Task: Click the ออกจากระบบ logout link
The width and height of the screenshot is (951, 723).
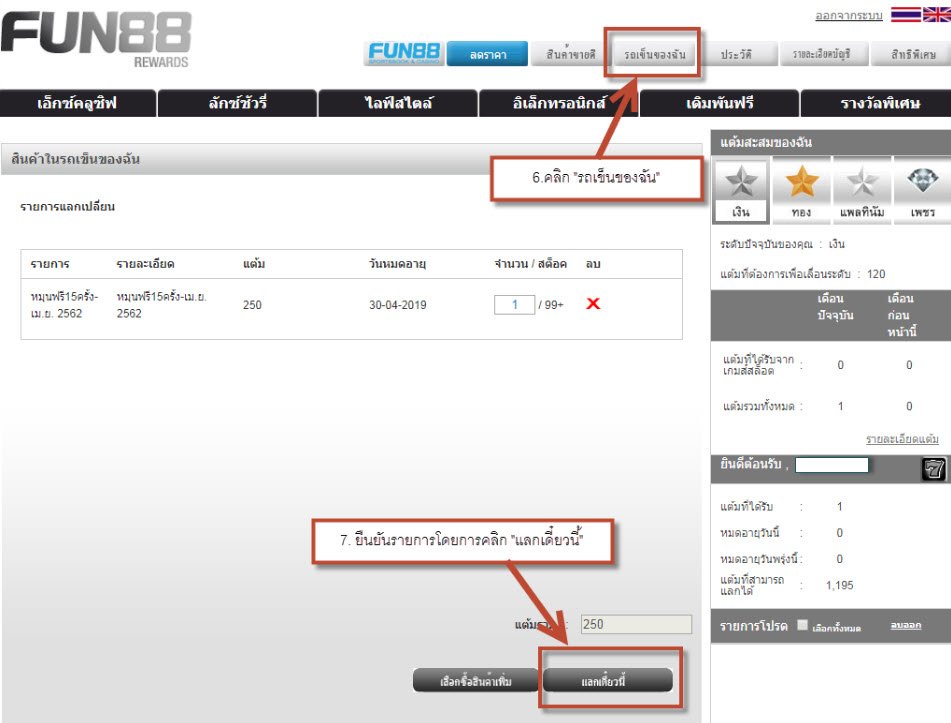Action: (849, 17)
